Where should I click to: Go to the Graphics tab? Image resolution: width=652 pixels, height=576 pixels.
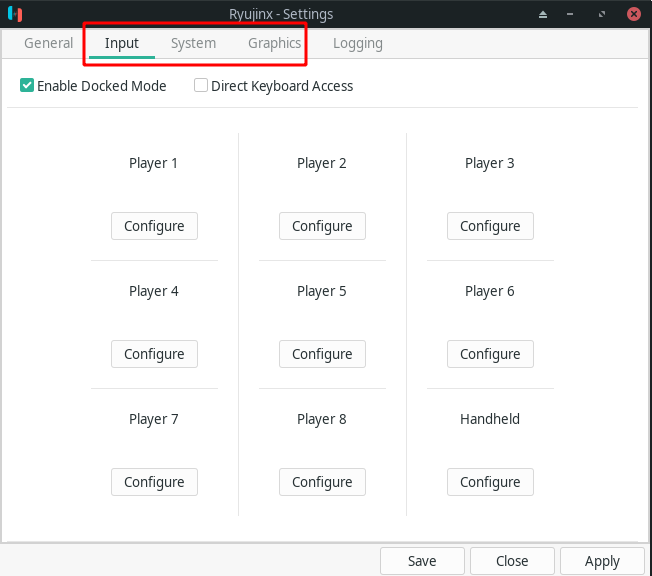click(274, 43)
